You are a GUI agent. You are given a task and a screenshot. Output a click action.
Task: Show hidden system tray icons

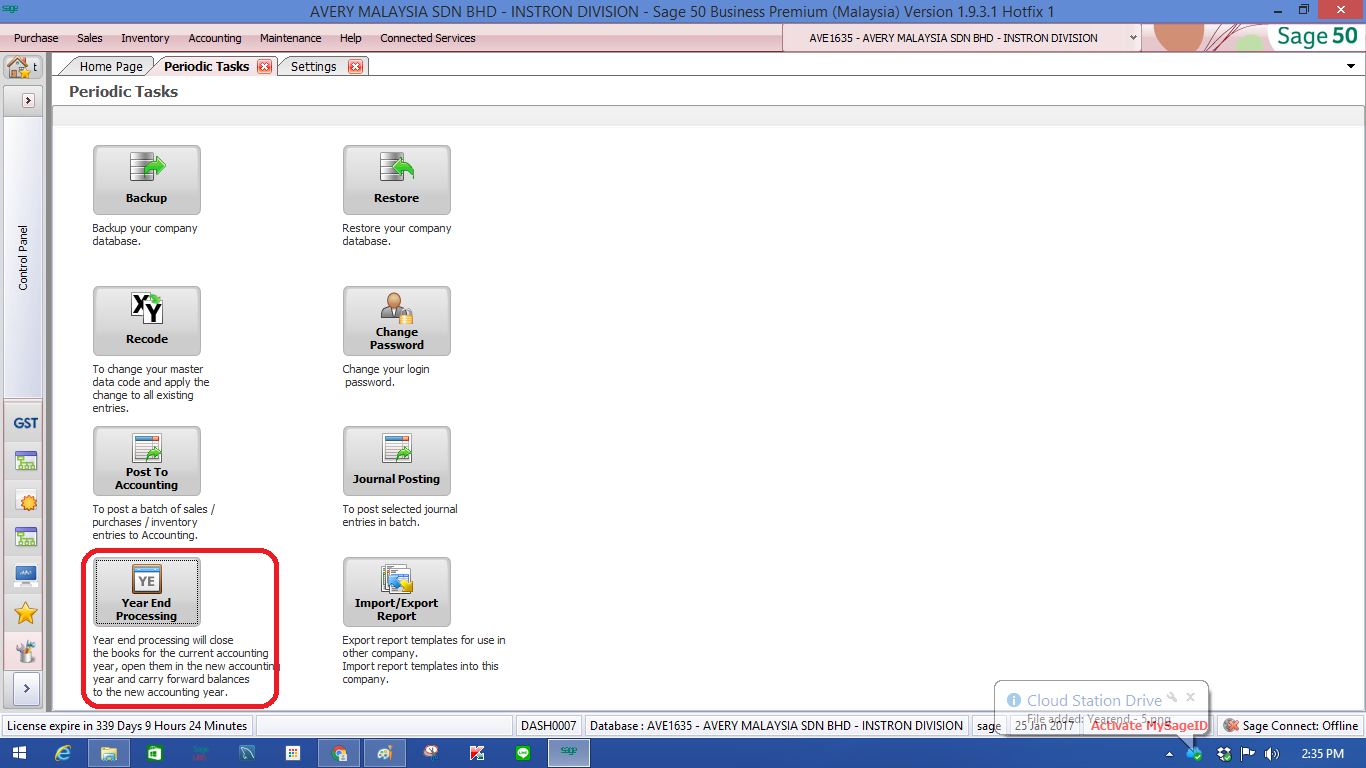[1169, 753]
